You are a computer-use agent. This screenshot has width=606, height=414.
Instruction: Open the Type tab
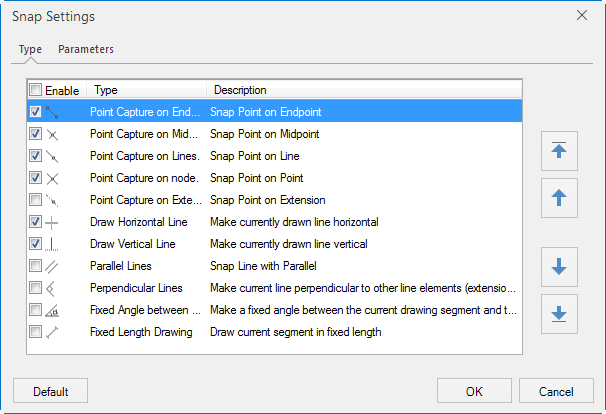point(29,49)
